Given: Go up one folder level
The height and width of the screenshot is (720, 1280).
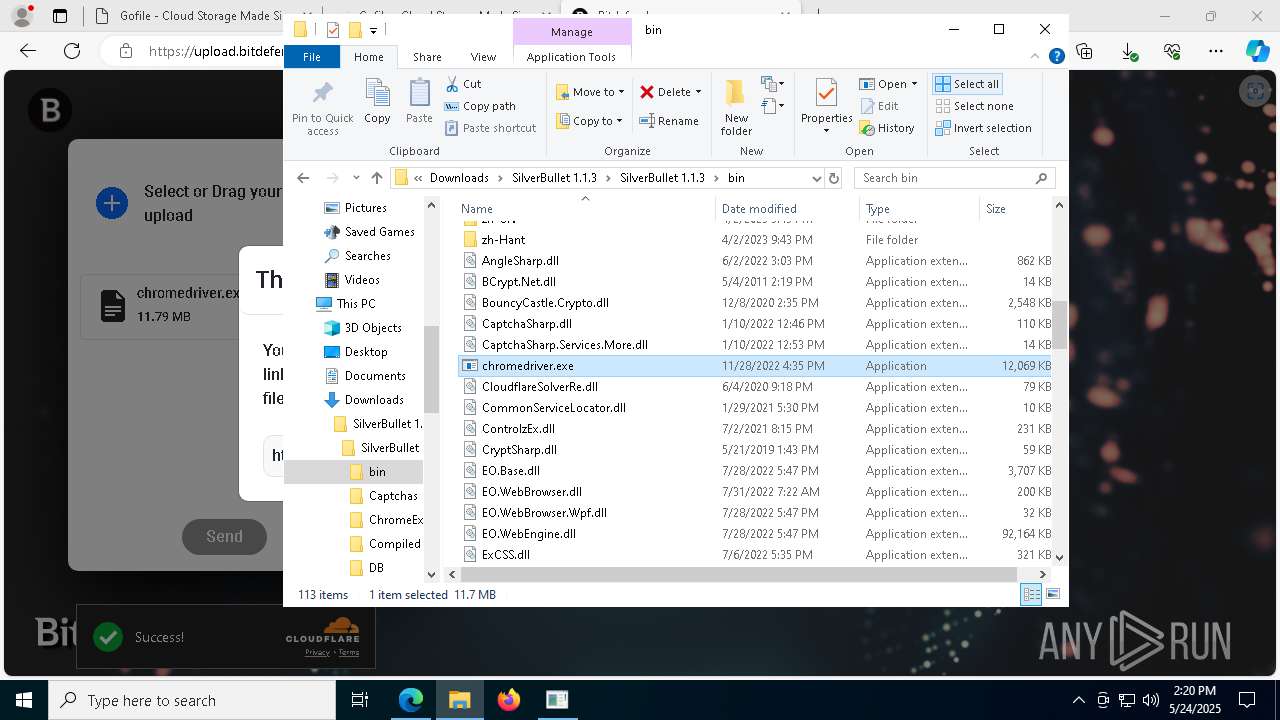Looking at the screenshot, I should pyautogui.click(x=376, y=178).
